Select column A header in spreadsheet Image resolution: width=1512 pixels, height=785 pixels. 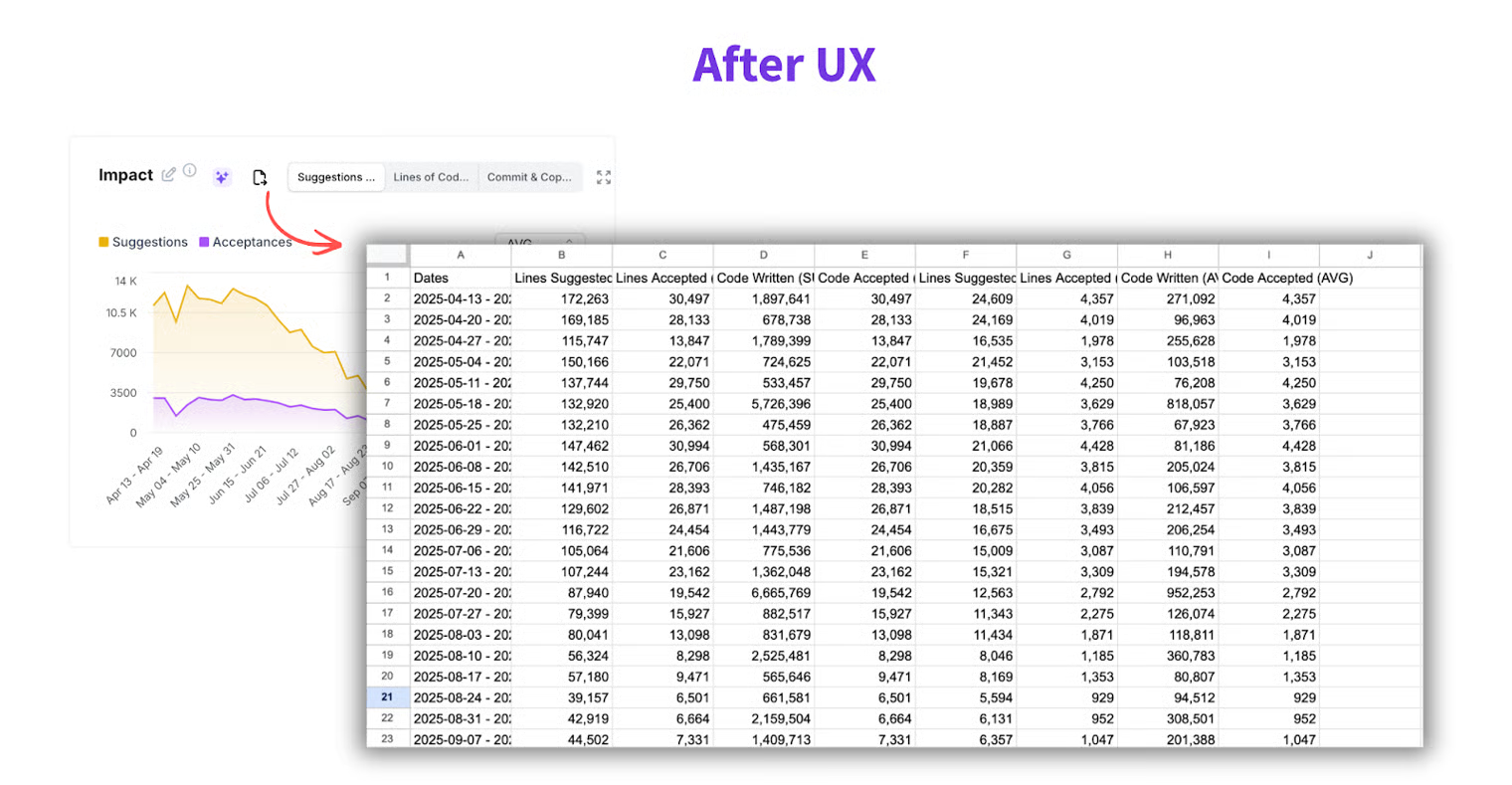tap(460, 256)
